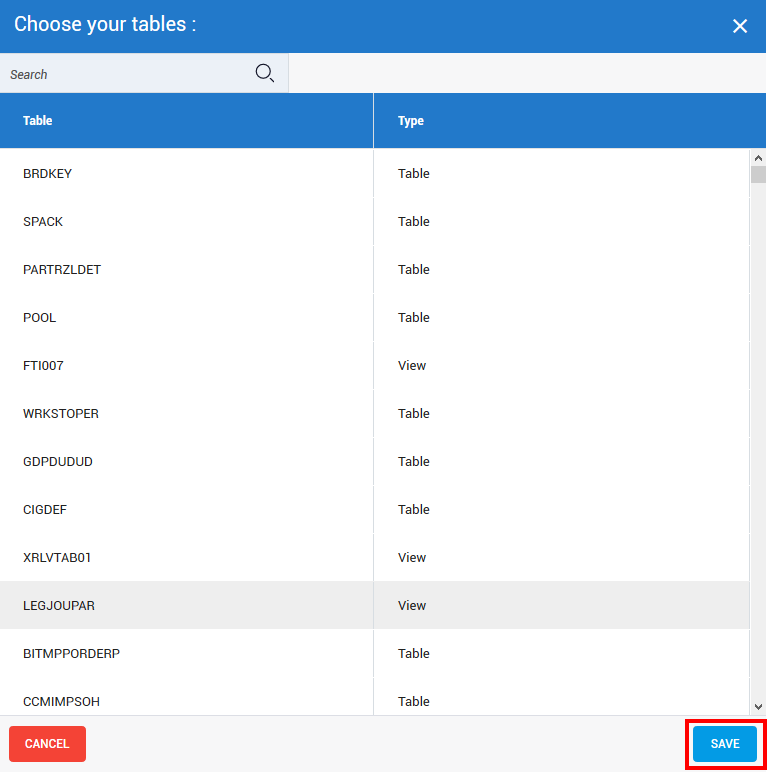The image size is (779, 772).
Task: Sort by the Table column header
Action: tap(38, 121)
